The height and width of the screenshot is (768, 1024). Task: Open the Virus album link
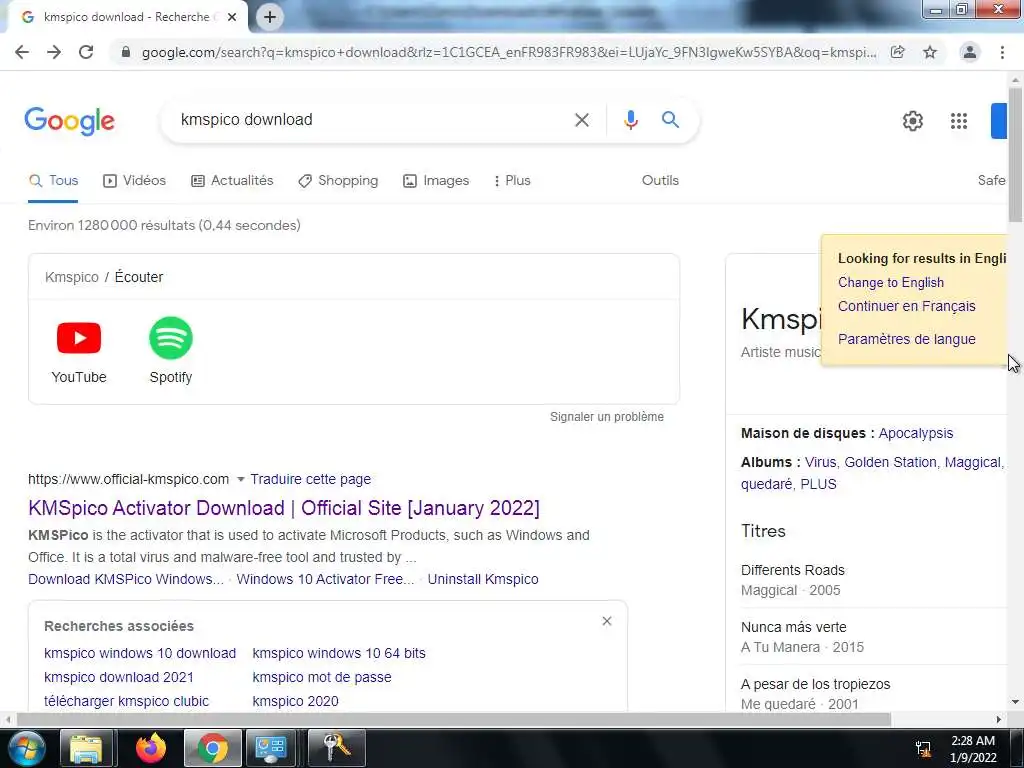pyautogui.click(x=820, y=462)
